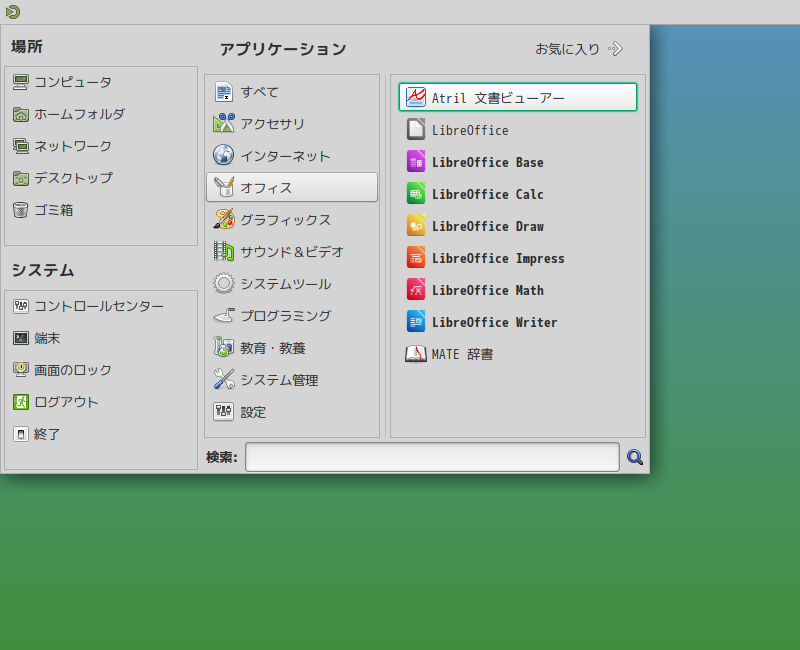
Task: Click 画面のロック lock screen icon
Action: (x=20, y=370)
